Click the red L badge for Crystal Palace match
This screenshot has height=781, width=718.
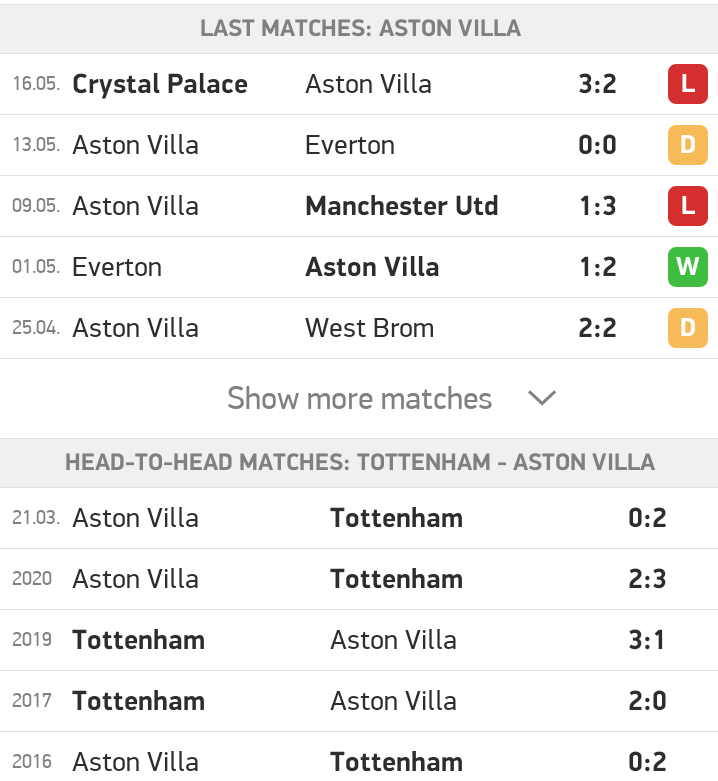[687, 84]
